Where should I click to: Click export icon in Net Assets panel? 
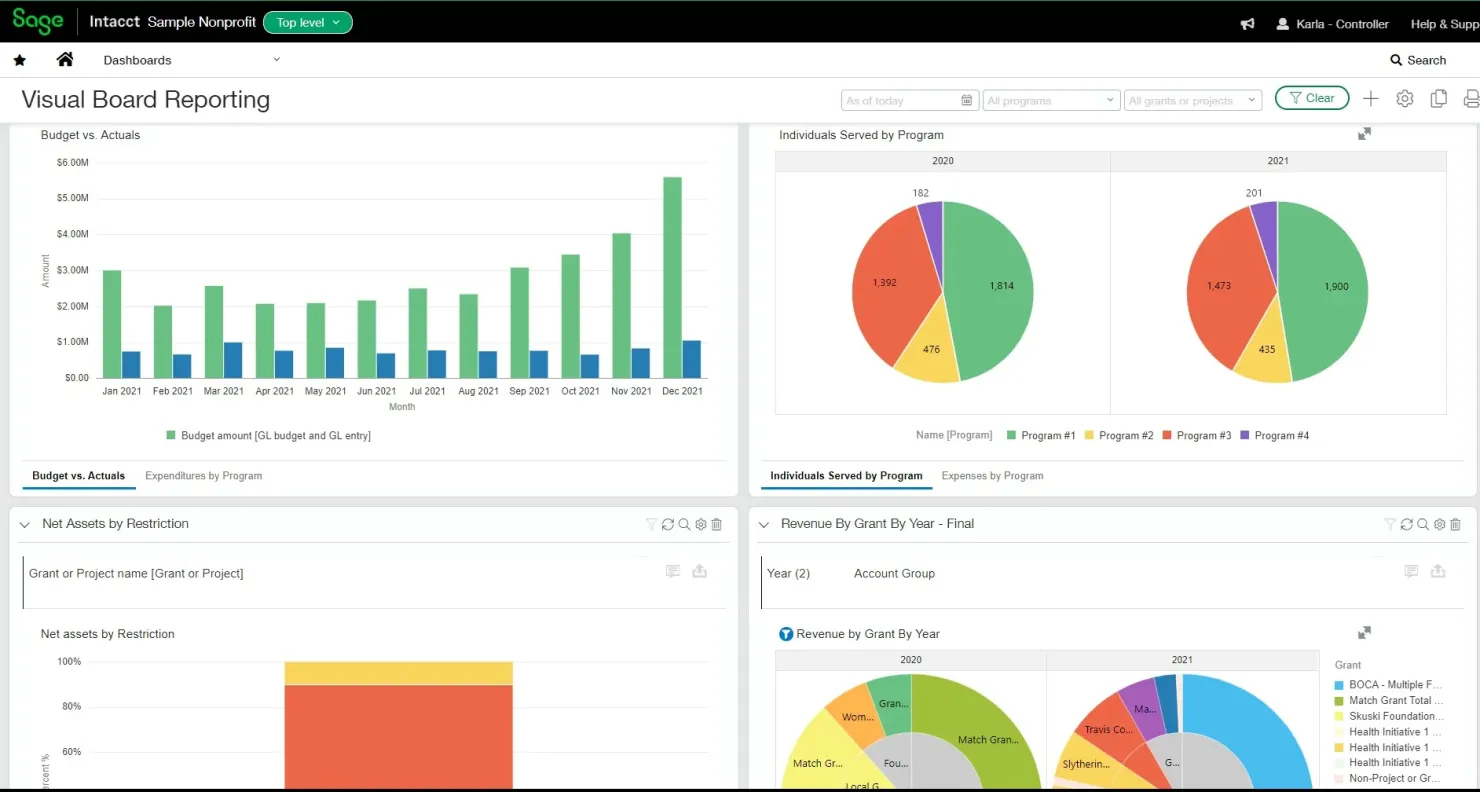coord(700,572)
